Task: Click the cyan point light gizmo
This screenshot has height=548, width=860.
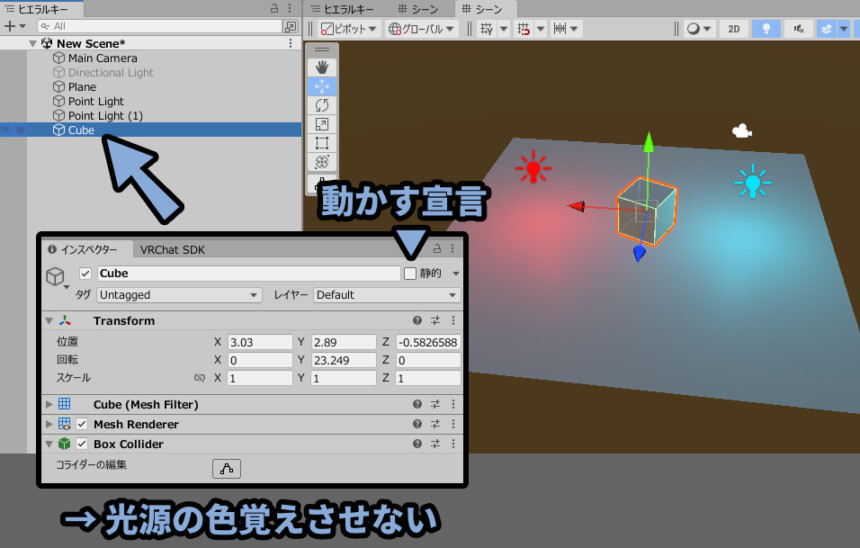Action: click(x=752, y=181)
